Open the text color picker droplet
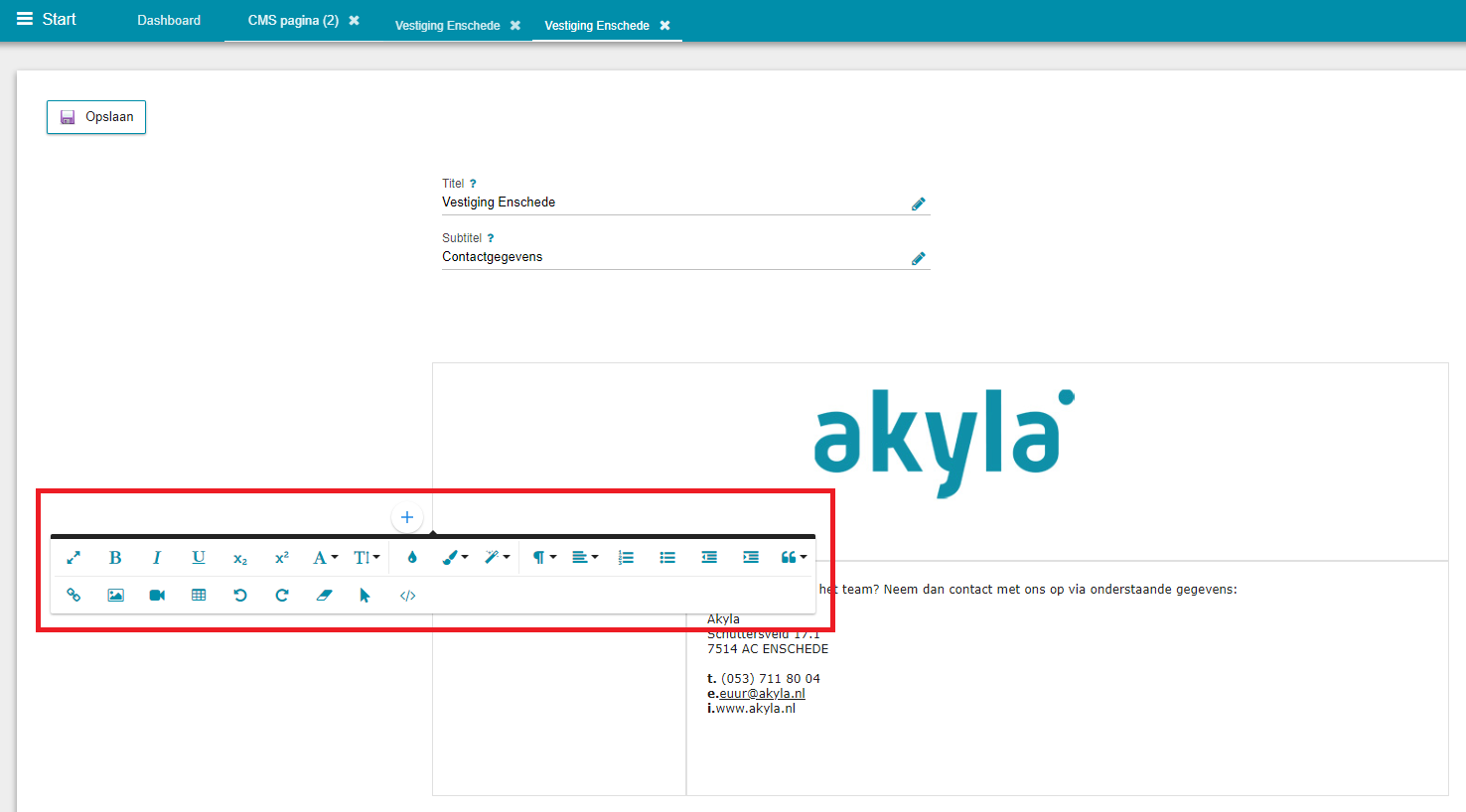This screenshot has width=1466, height=812. coord(412,558)
